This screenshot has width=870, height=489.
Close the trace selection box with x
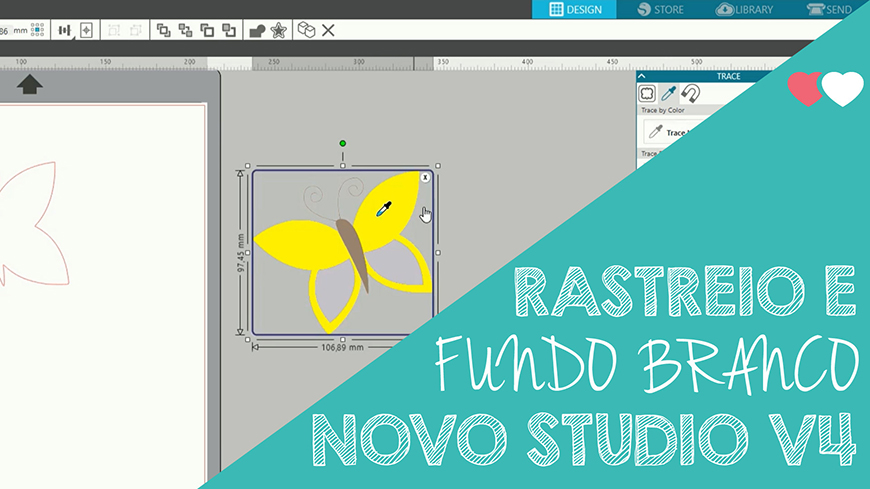[425, 177]
